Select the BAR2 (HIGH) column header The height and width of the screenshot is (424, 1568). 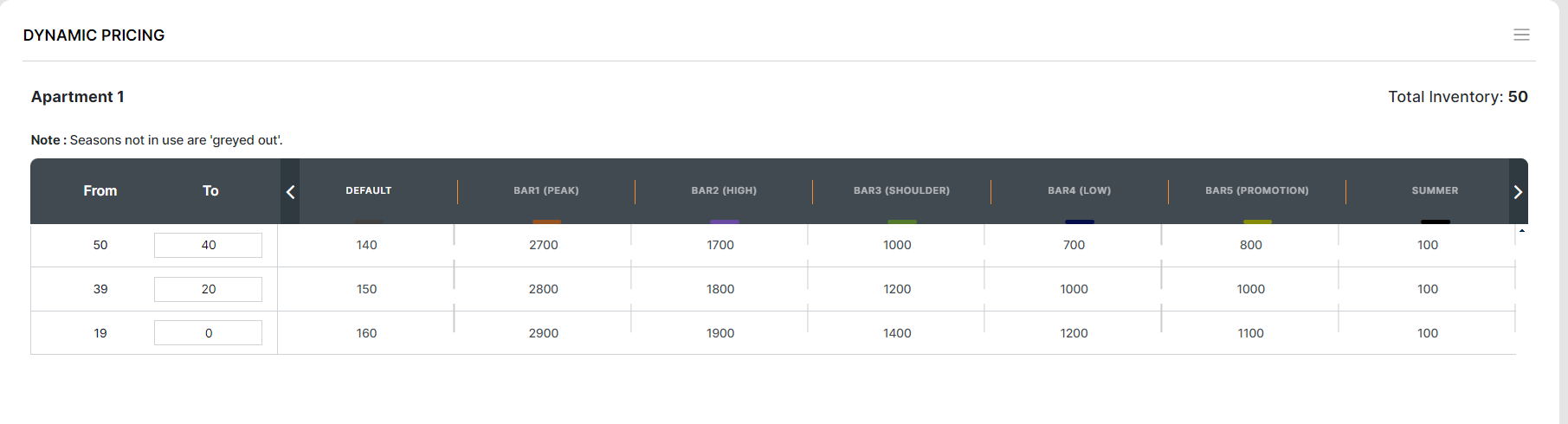724,190
